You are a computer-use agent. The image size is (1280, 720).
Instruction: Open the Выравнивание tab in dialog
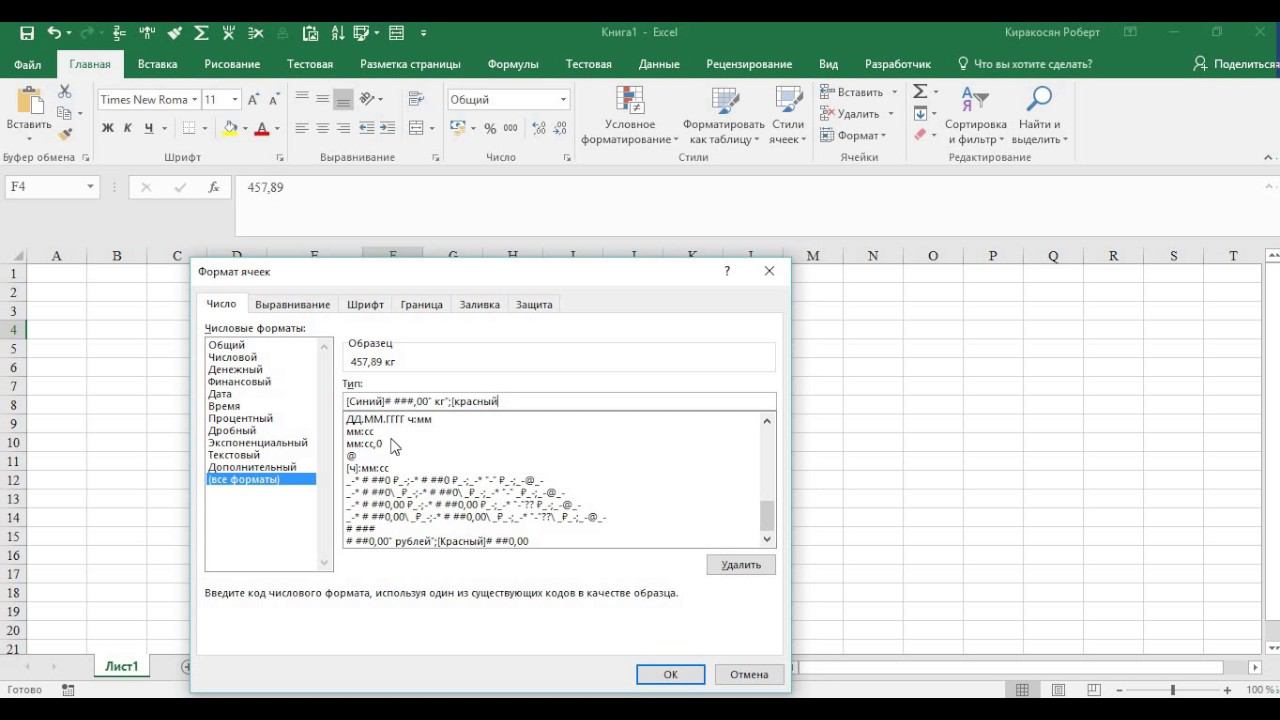[x=292, y=305]
